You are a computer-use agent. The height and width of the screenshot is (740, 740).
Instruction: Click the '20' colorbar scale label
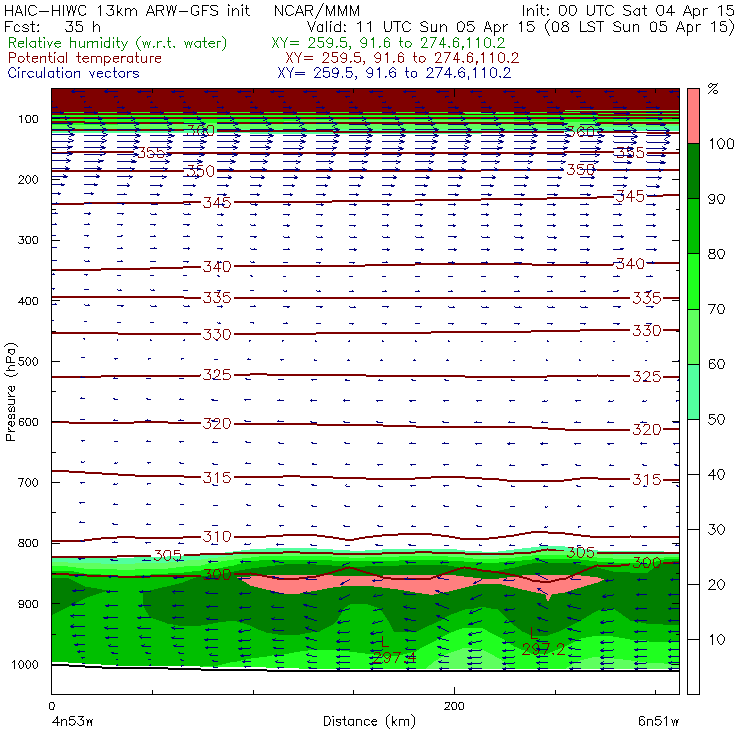click(716, 585)
